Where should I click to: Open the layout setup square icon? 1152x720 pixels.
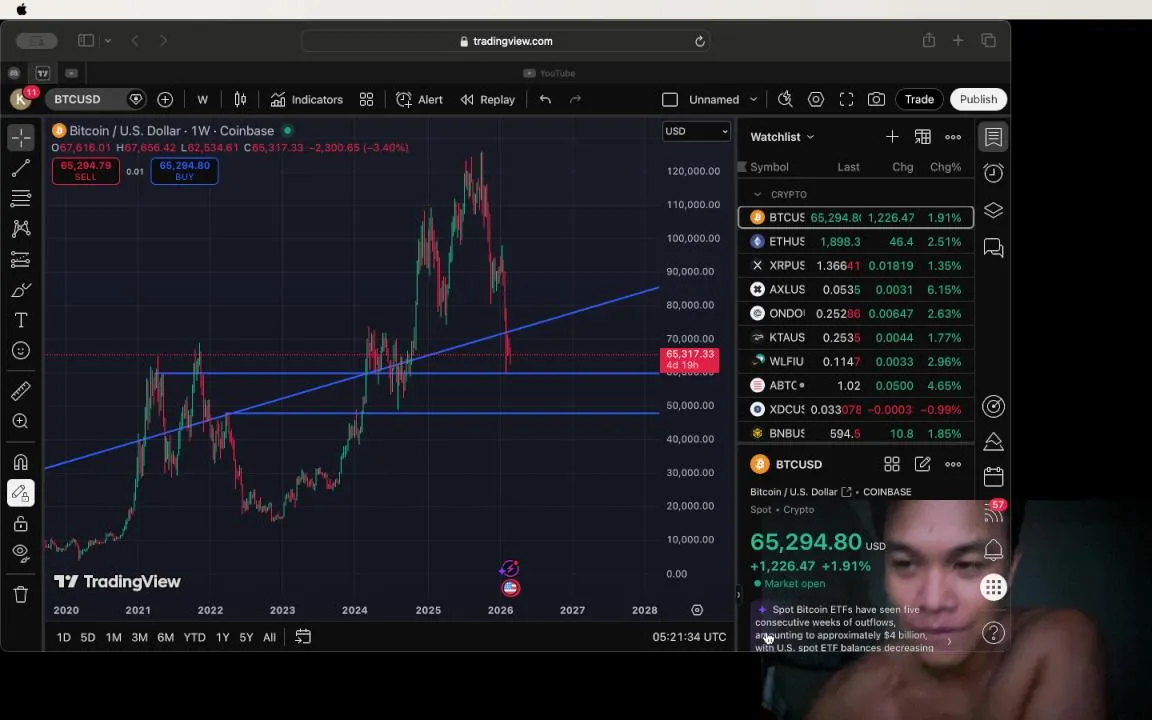[669, 99]
